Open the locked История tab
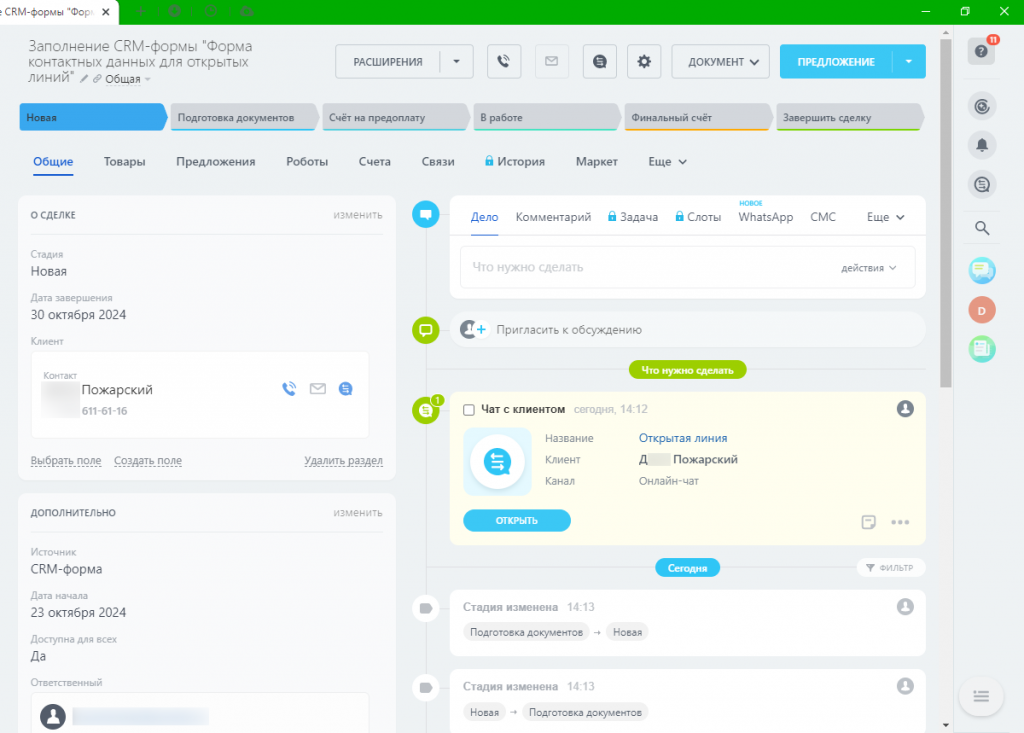The image size is (1024, 733). tap(515, 161)
